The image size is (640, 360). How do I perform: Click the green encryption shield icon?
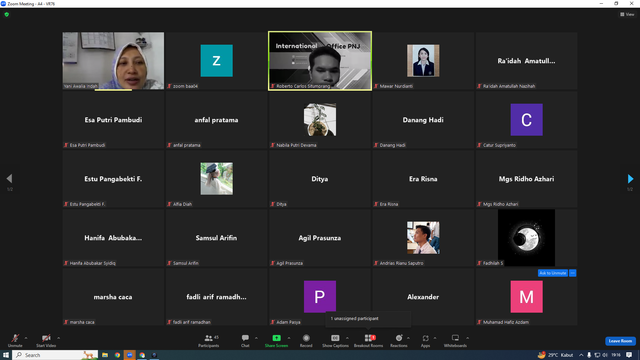click(7, 14)
